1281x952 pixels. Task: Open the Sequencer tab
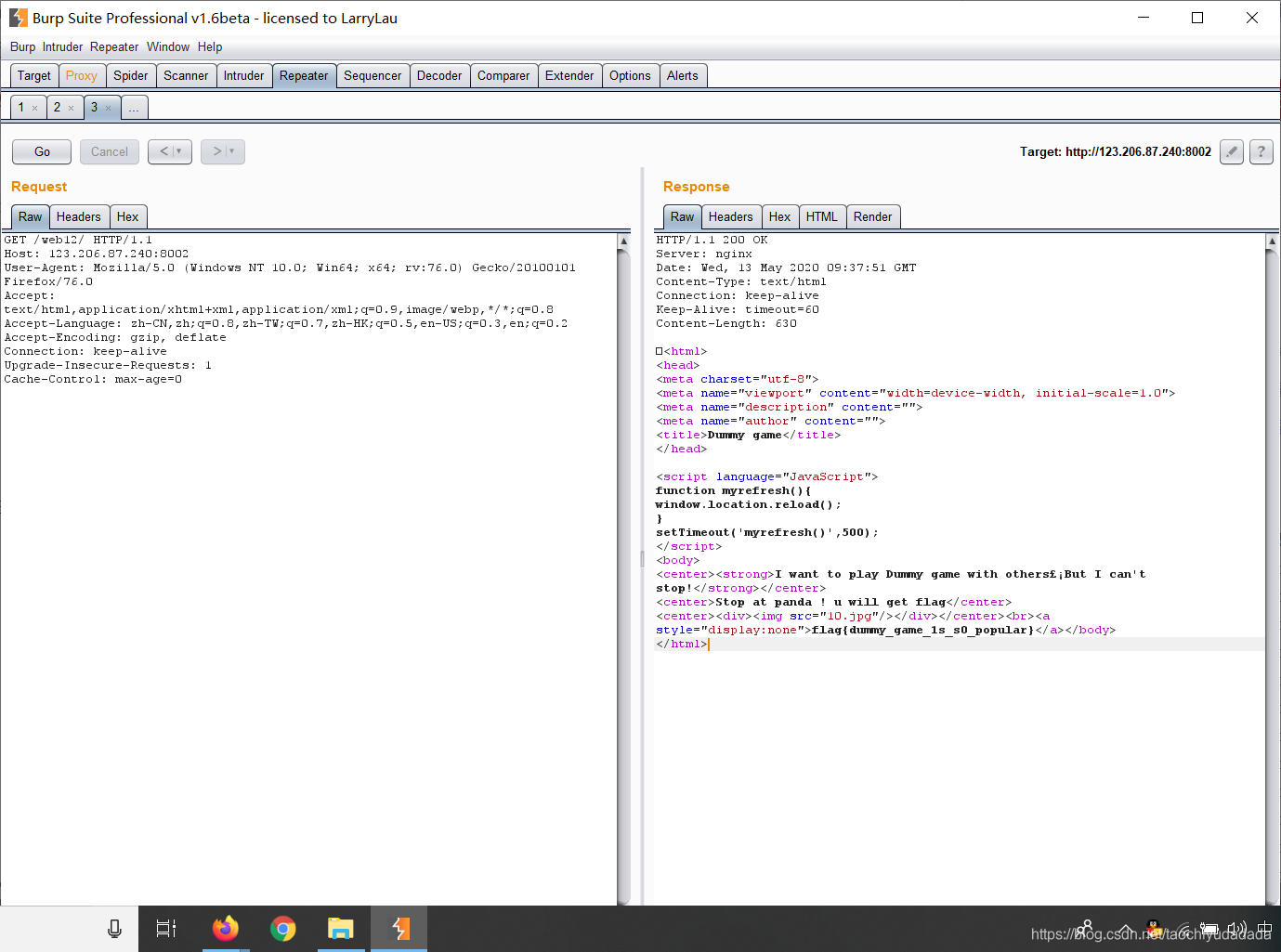pyautogui.click(x=373, y=76)
